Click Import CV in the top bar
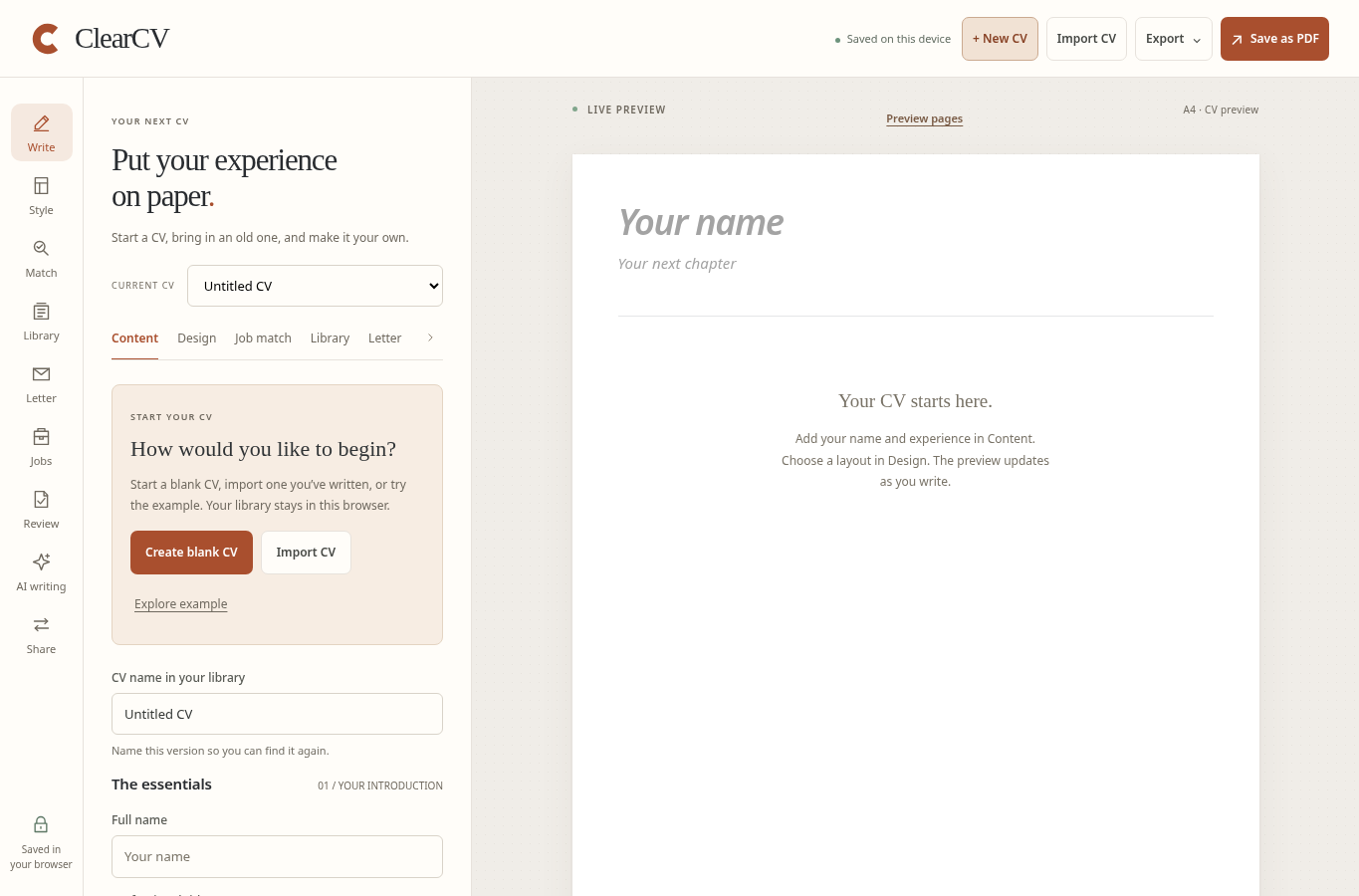Screen dimensions: 1359x896 1086,39
